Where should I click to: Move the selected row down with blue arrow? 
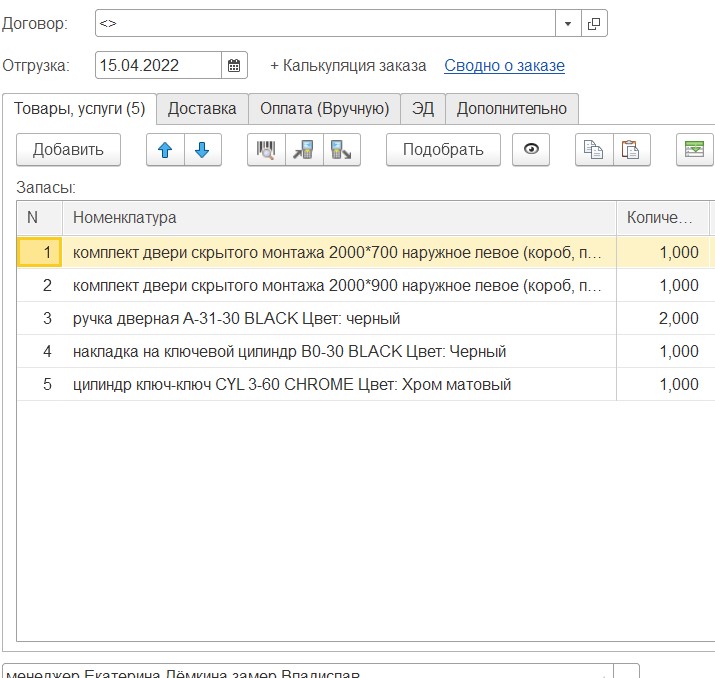pyautogui.click(x=202, y=150)
